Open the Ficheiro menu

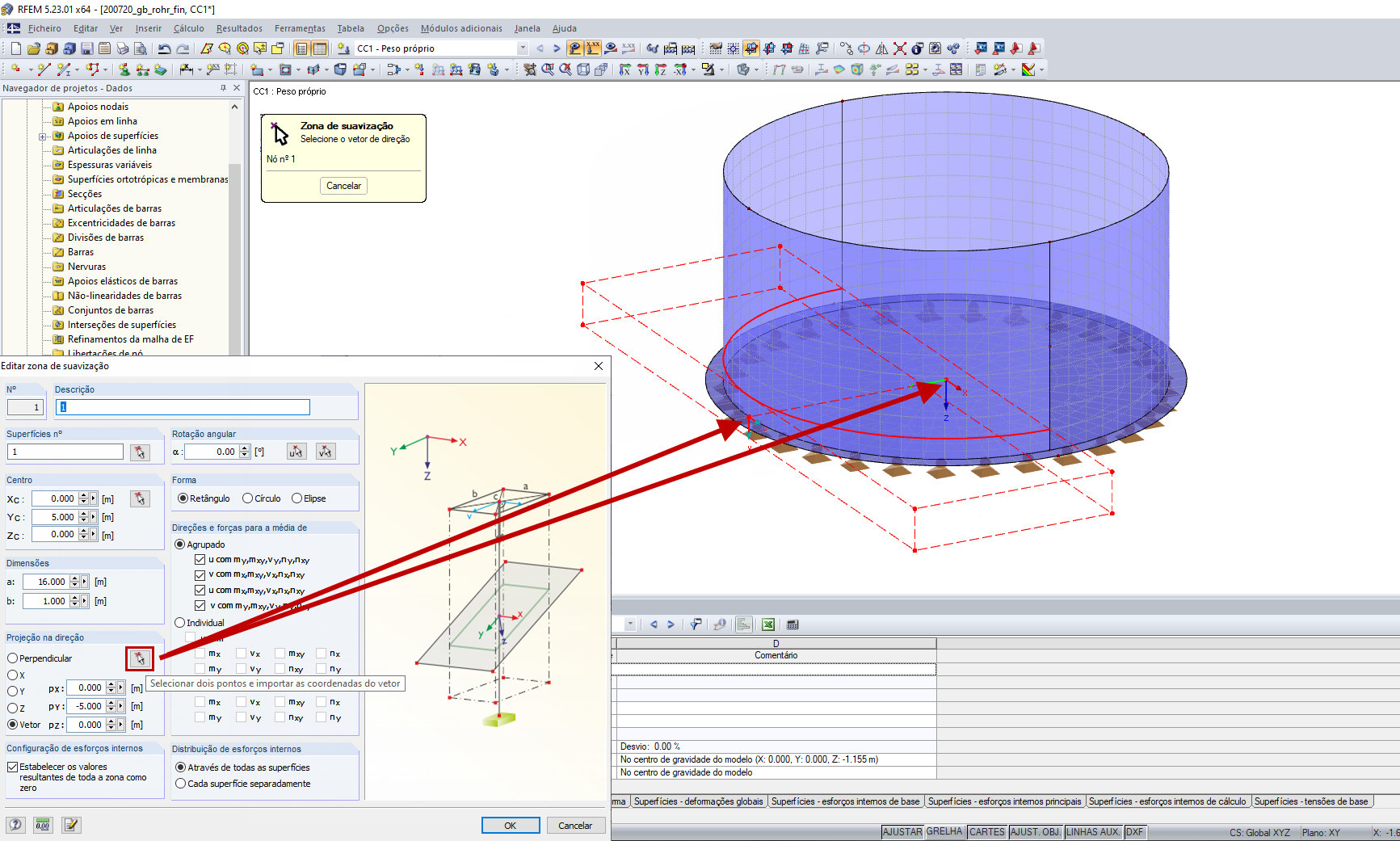(44, 28)
